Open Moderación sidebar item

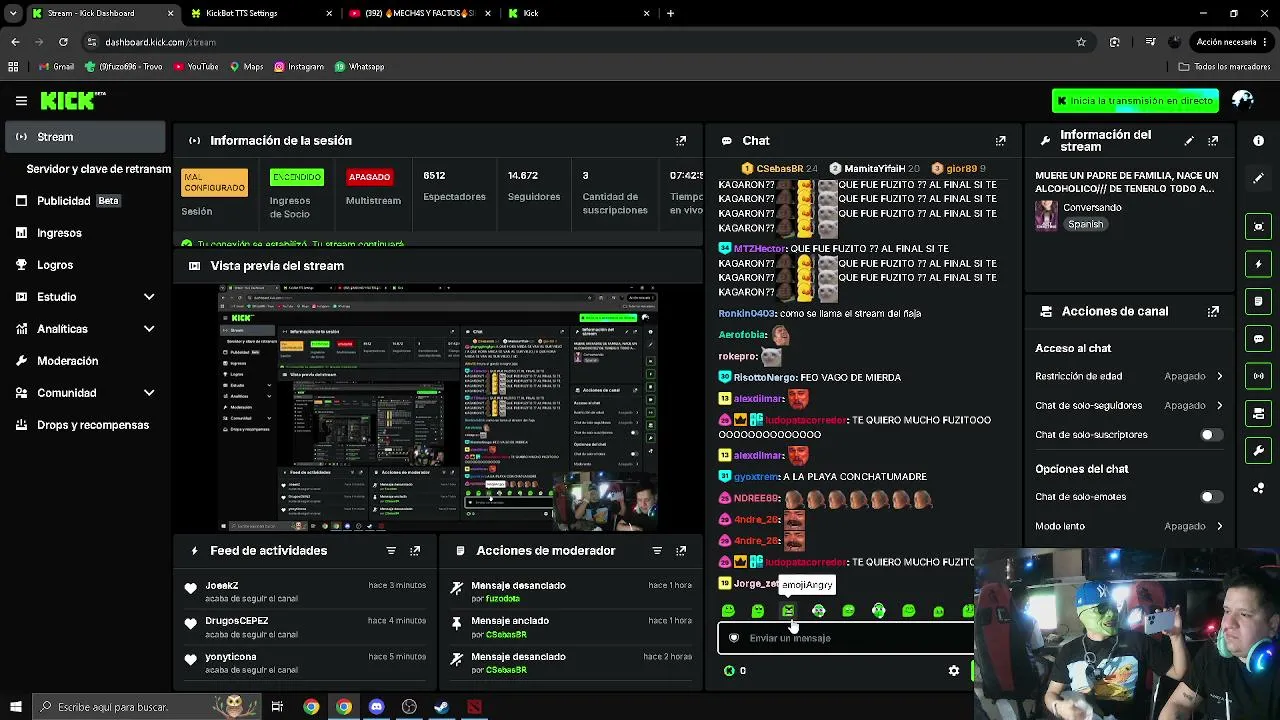click(x=85, y=361)
